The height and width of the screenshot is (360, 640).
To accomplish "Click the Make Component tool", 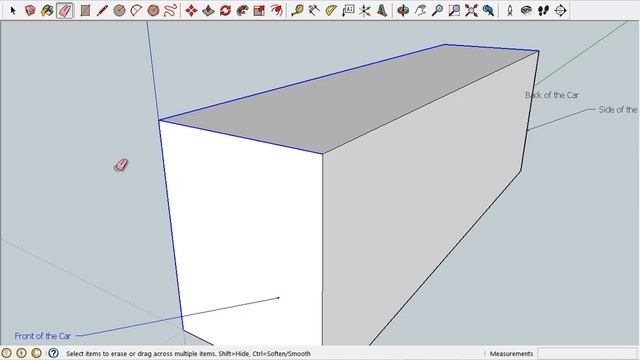I will pyautogui.click(x=30, y=11).
